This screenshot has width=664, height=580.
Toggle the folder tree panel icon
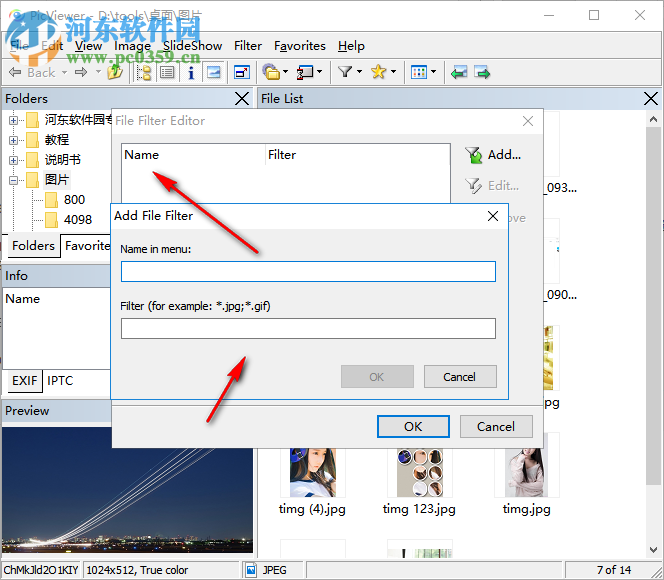pos(144,72)
